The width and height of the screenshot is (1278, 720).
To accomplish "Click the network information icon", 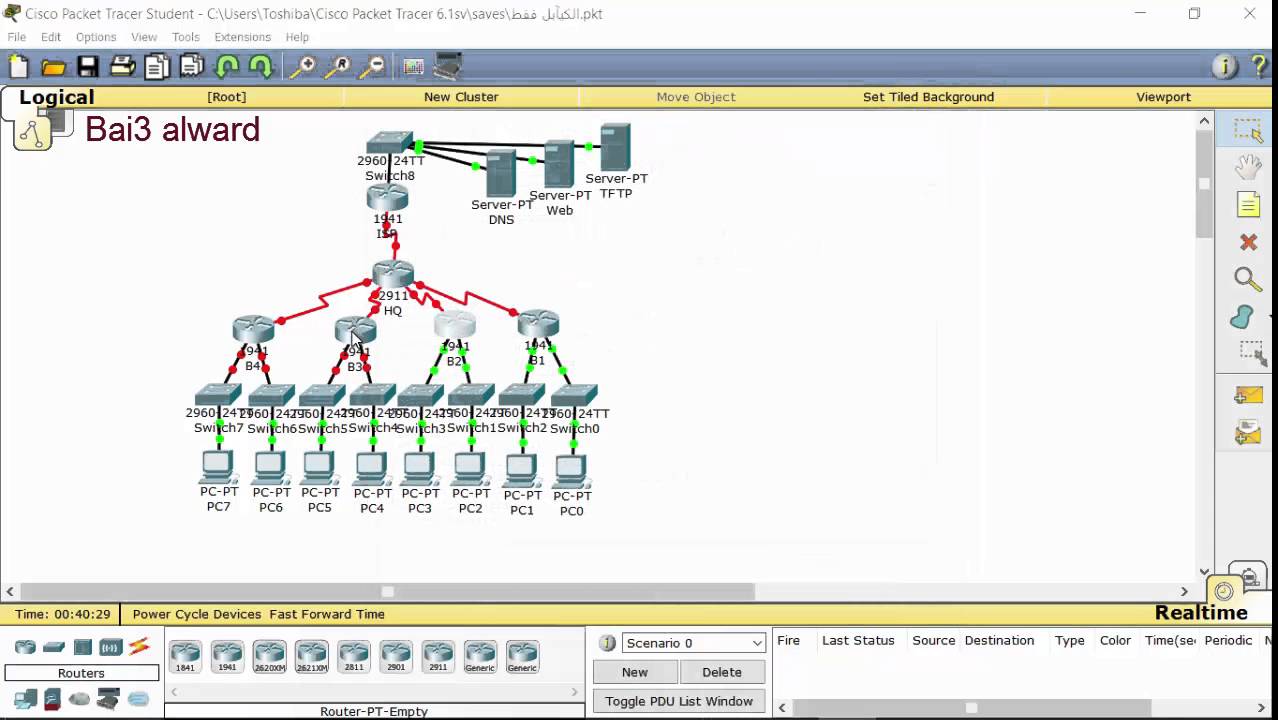I will click(x=1224, y=67).
